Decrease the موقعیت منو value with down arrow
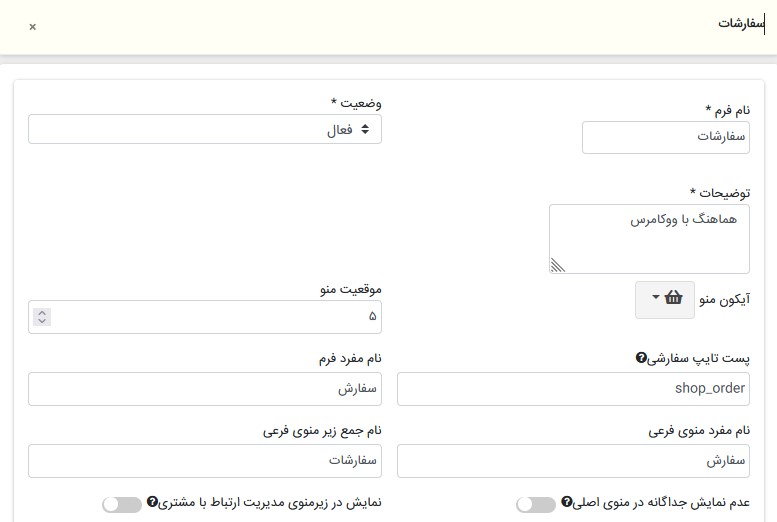This screenshot has height=522, width=777. click(41, 322)
